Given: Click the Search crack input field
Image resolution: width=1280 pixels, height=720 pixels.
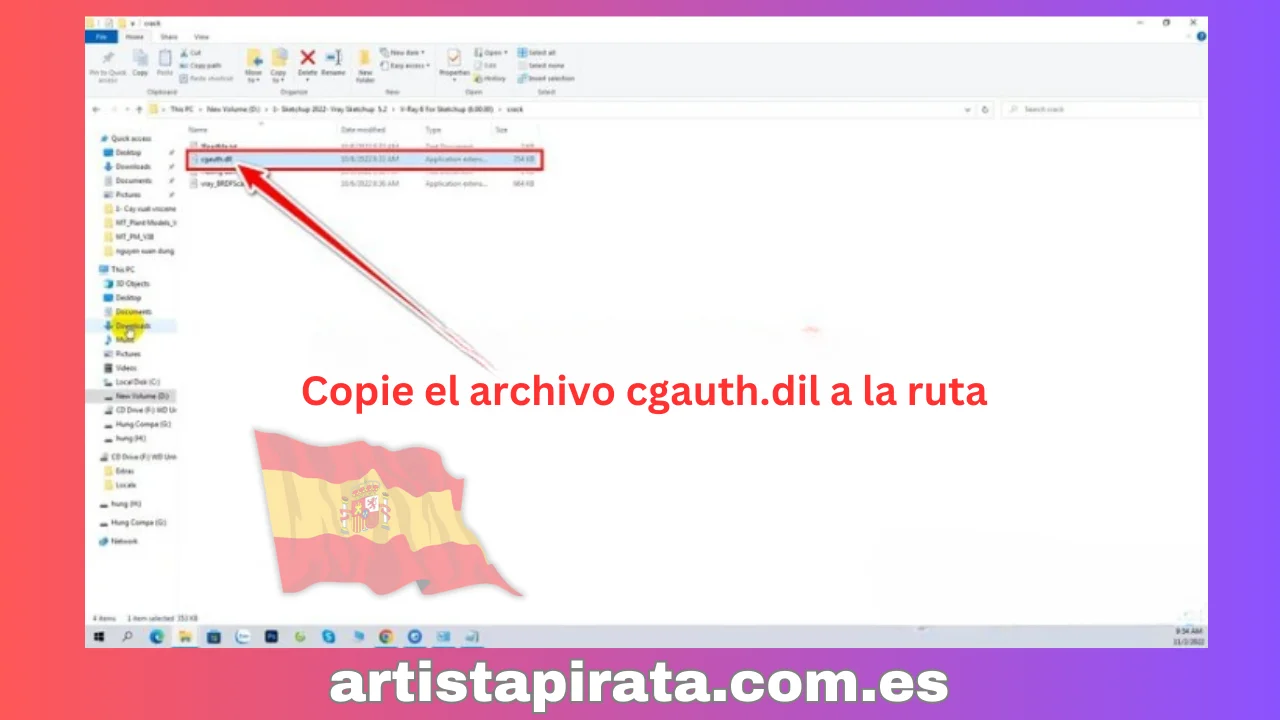Looking at the screenshot, I should coord(1100,109).
